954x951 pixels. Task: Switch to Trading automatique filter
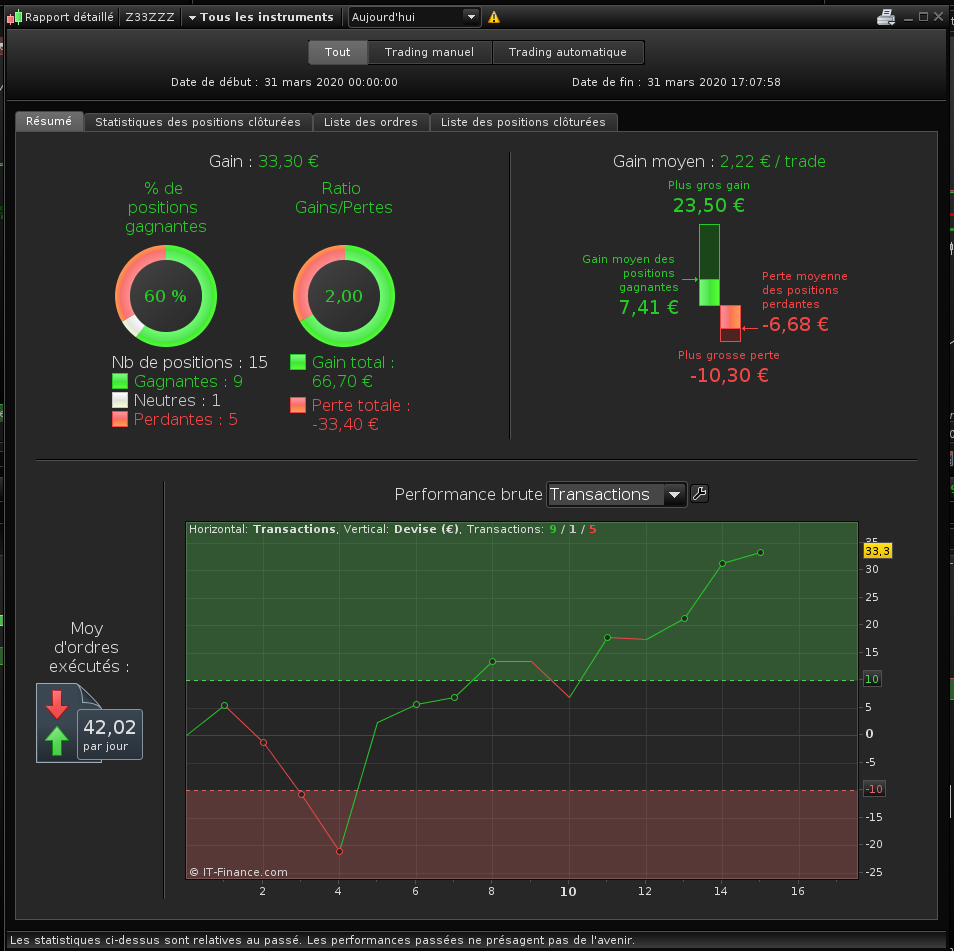click(568, 52)
